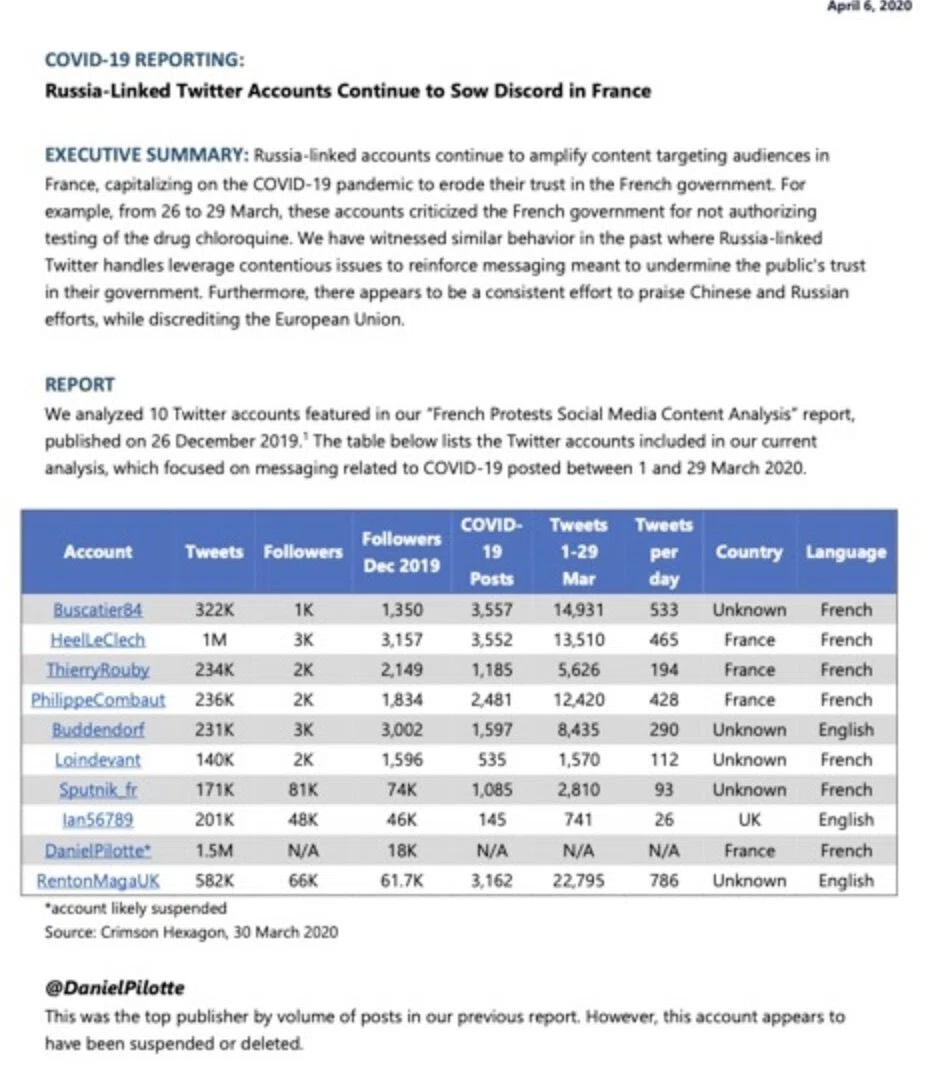
Task: Click the Loindevant account link
Action: [98, 760]
